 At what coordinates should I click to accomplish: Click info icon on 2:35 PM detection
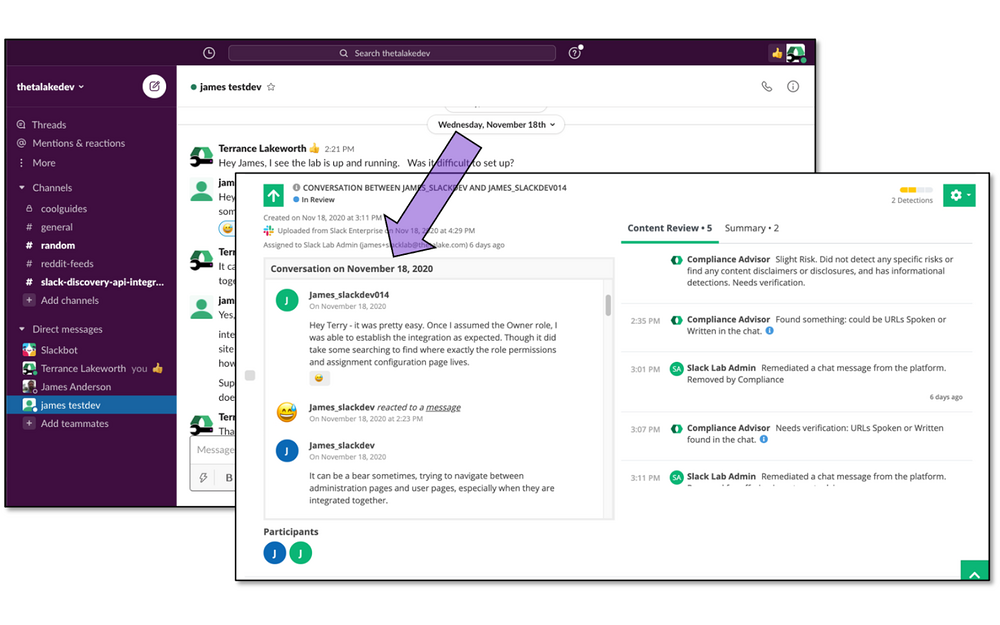point(769,331)
